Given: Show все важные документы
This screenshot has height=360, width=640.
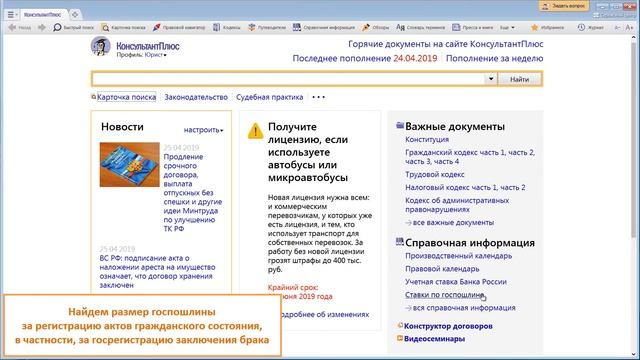Looking at the screenshot, I should point(453,222).
